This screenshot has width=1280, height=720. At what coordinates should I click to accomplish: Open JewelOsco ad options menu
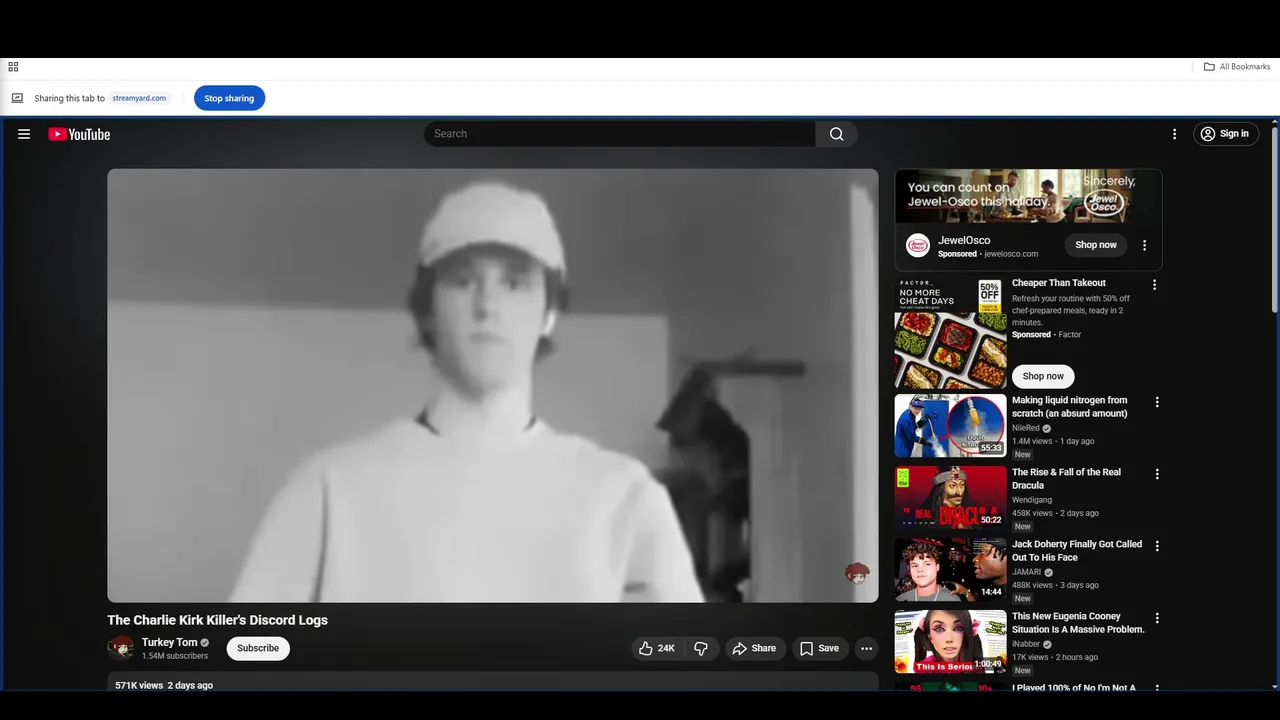tap(1145, 245)
